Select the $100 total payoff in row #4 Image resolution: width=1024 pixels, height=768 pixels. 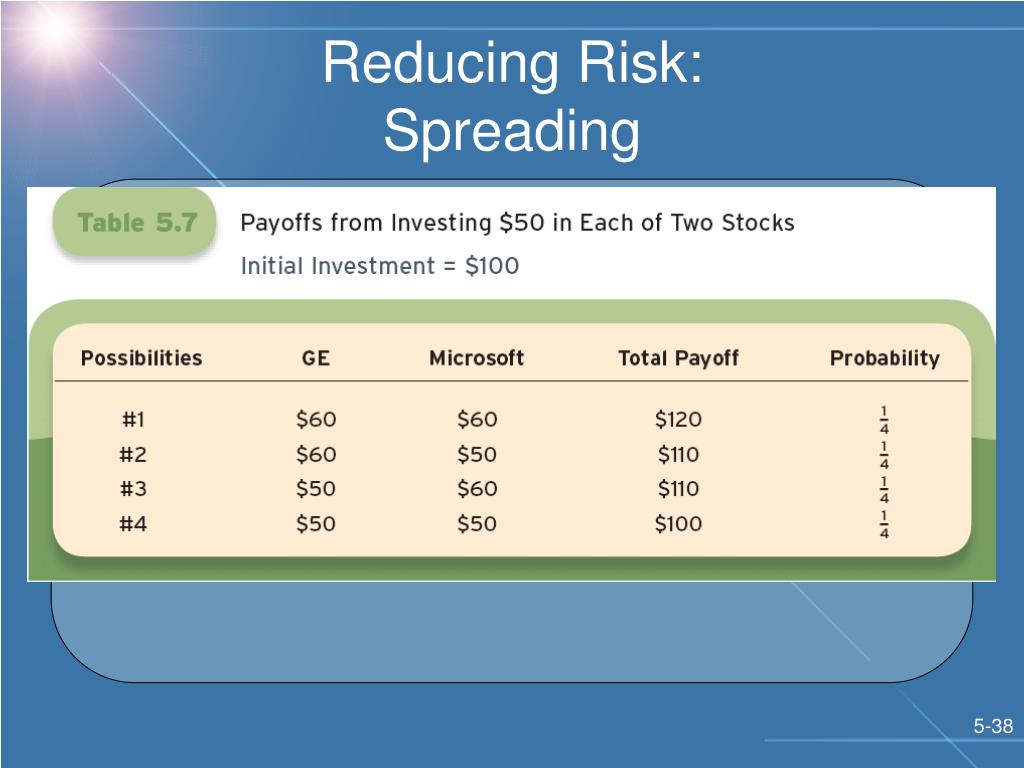[x=679, y=523]
